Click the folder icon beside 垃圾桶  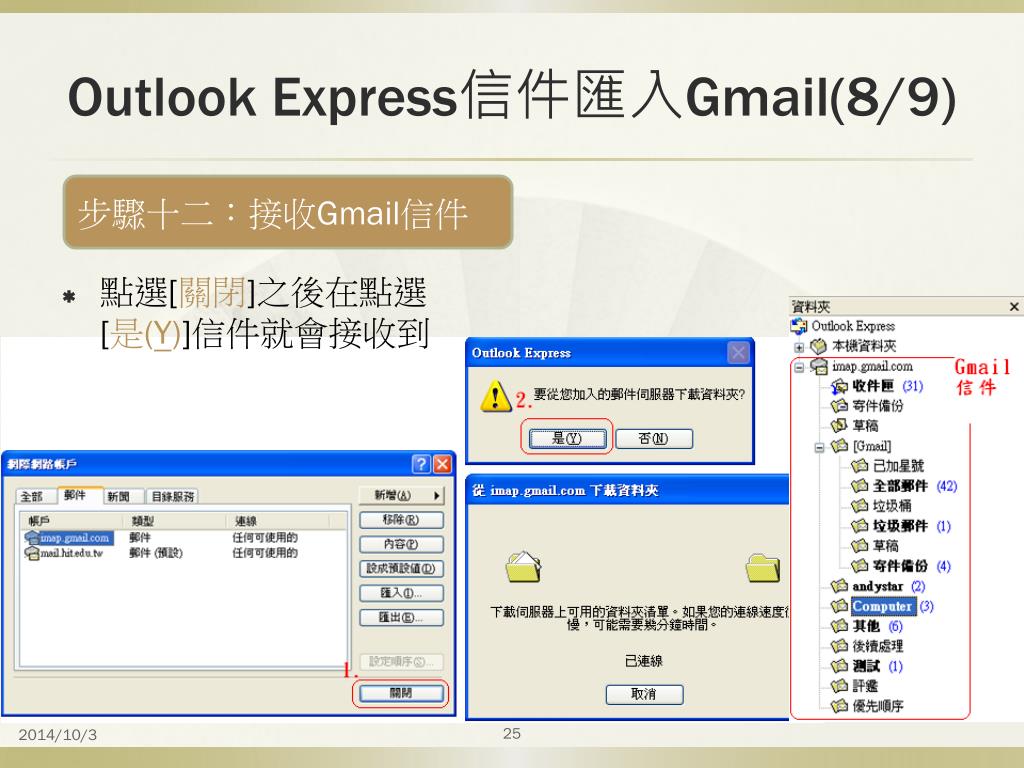pos(859,505)
